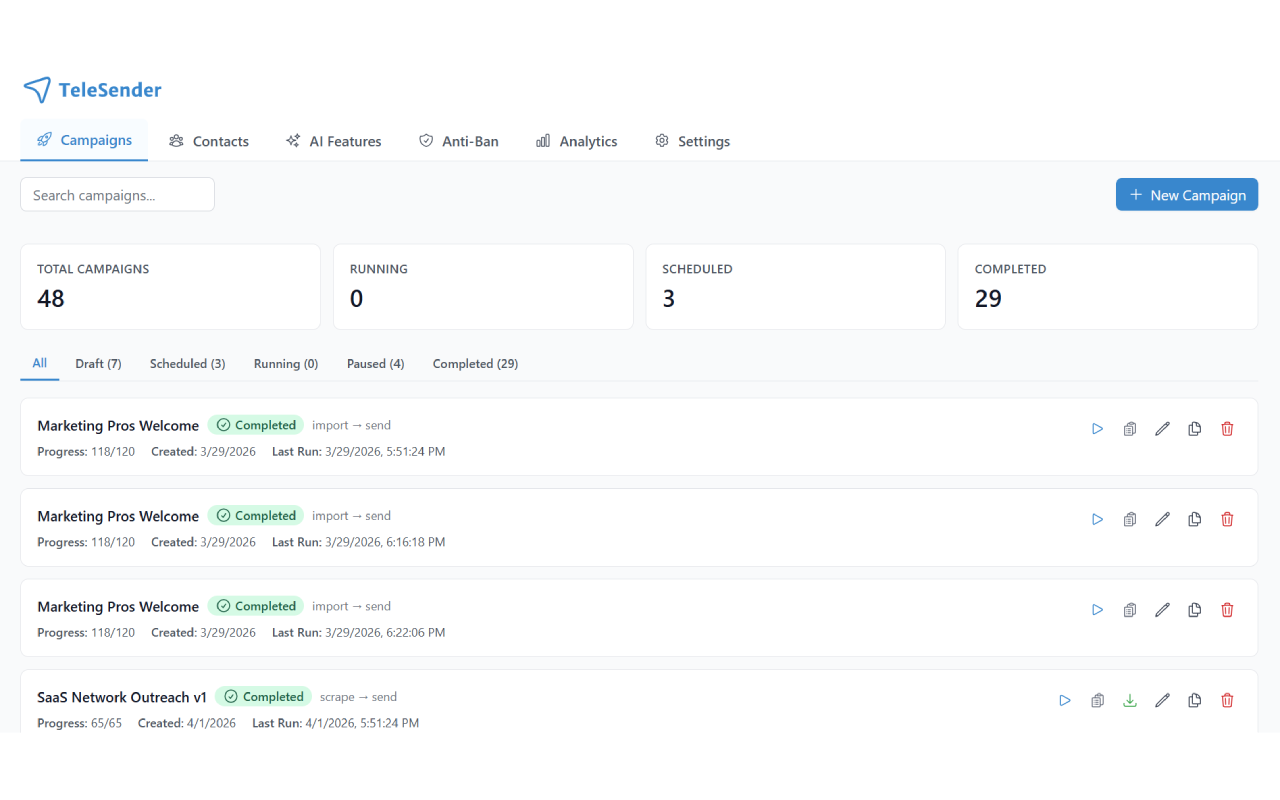Viewport: 1280px width, 800px height.
Task: Show only Draft (7) campaigns
Action: pyautogui.click(x=98, y=364)
